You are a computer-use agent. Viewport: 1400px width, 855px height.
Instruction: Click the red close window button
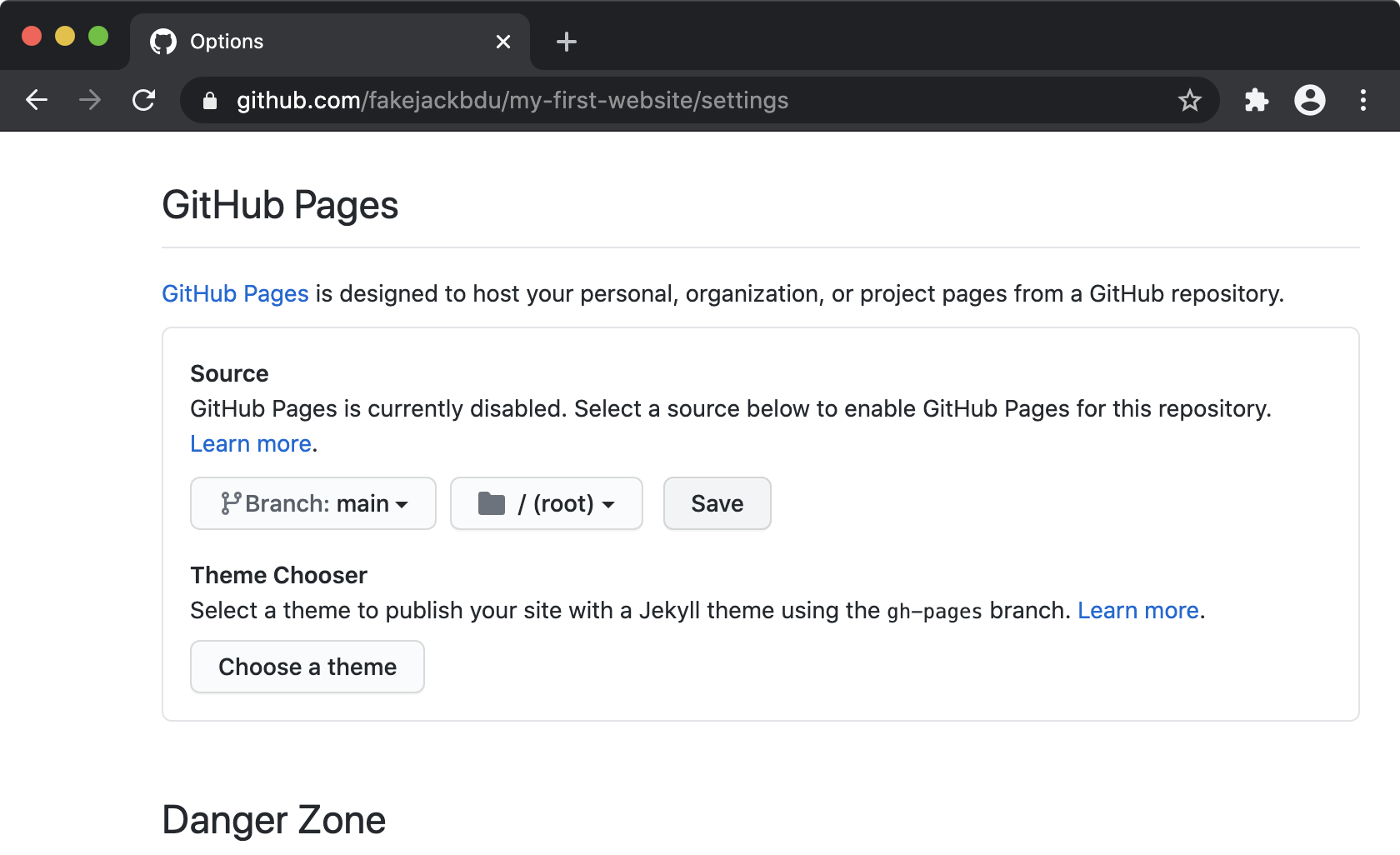click(32, 36)
